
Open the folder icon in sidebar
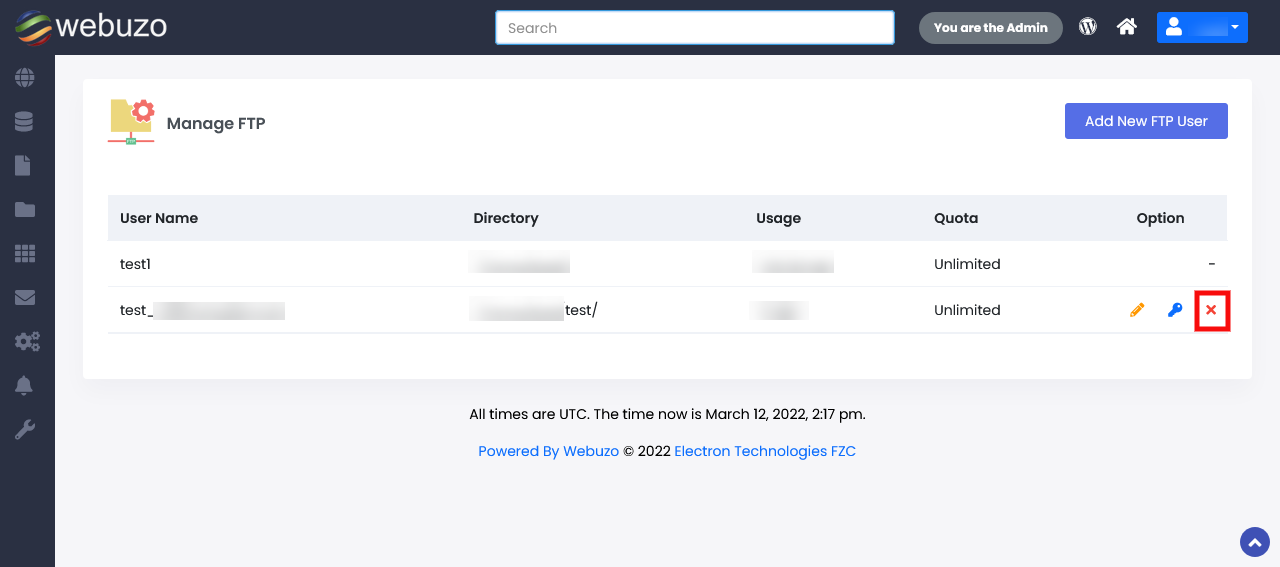click(x=24, y=209)
